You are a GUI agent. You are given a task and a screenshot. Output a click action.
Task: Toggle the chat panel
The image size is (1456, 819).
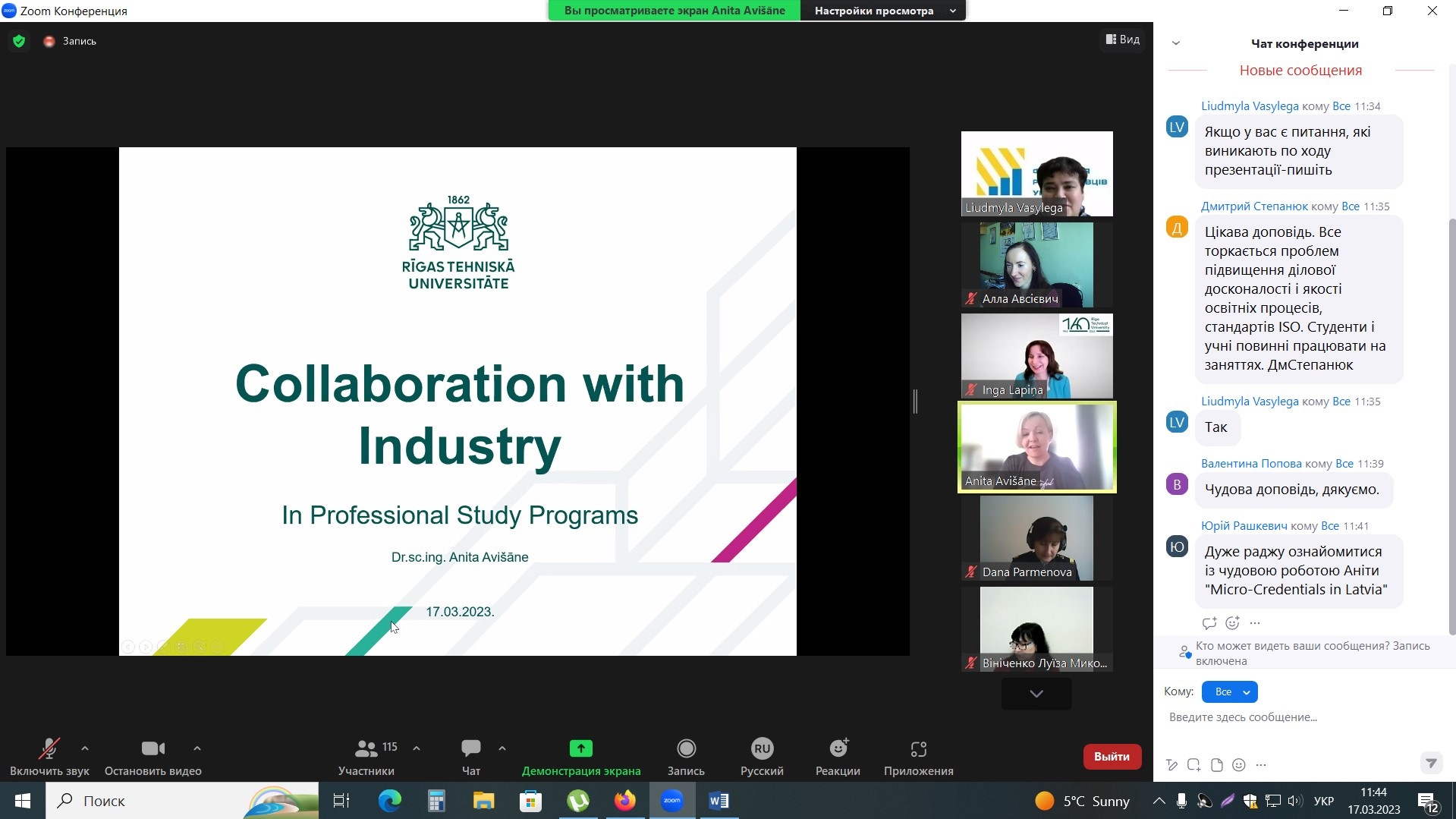pos(470,749)
